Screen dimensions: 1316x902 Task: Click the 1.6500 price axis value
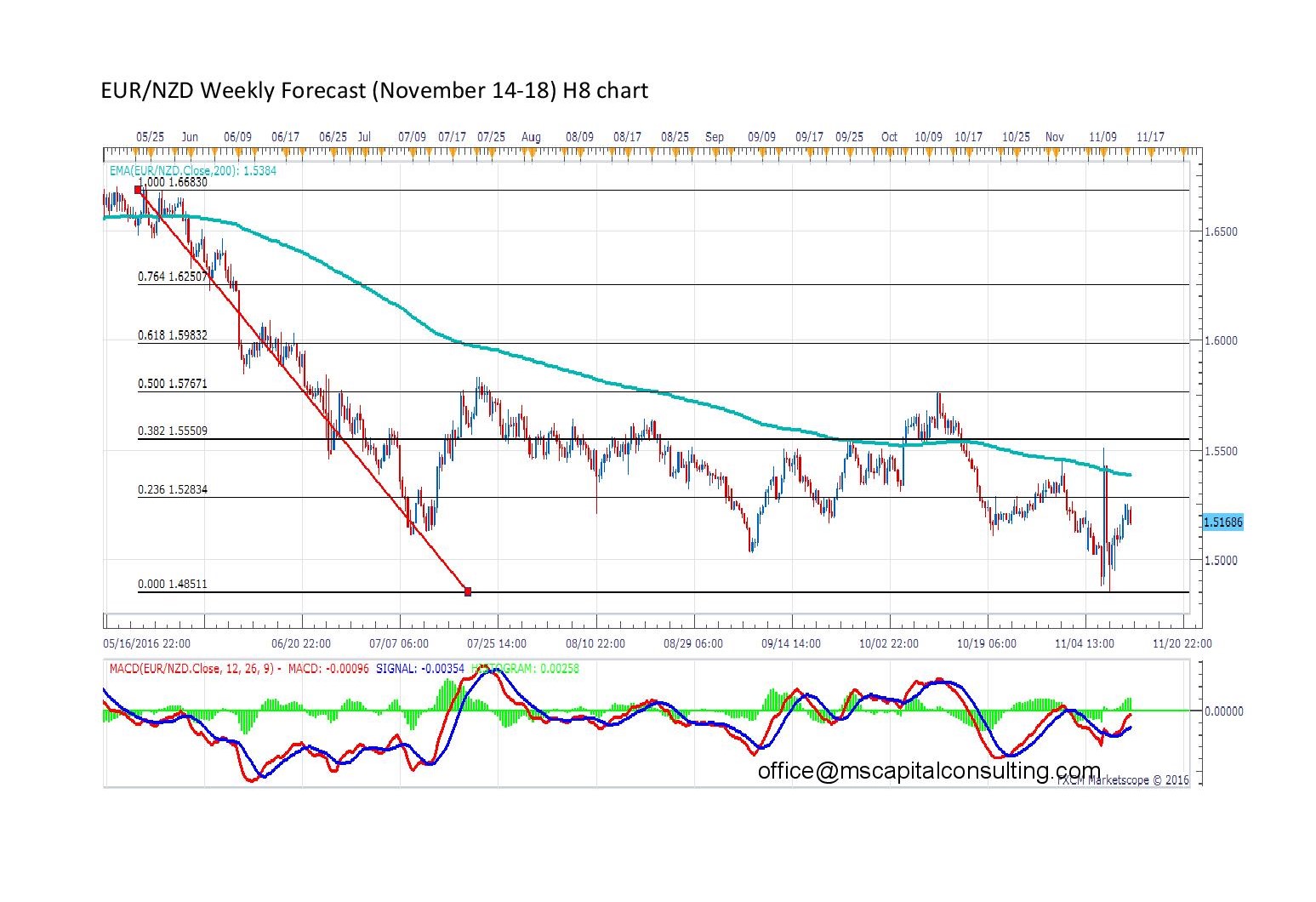tap(1221, 231)
